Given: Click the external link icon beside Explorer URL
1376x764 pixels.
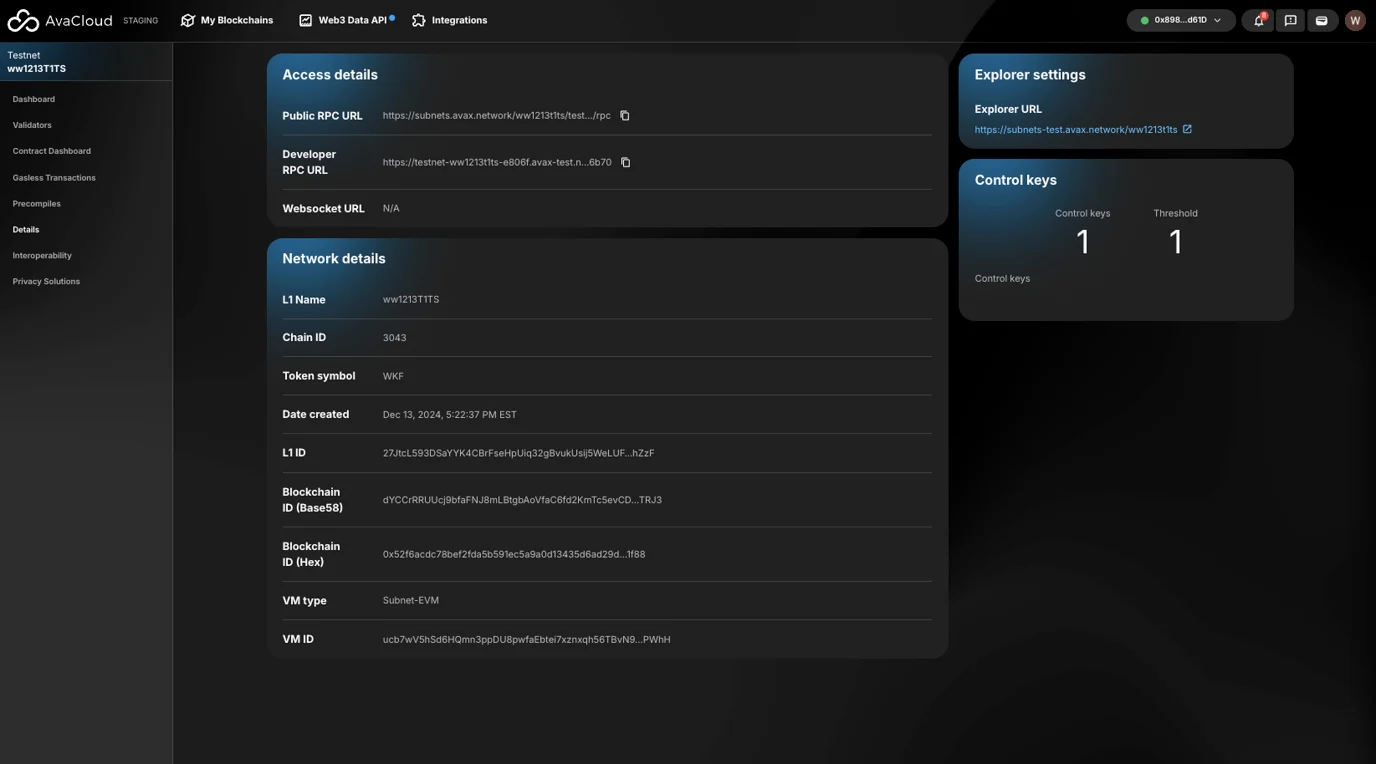Looking at the screenshot, I should pyautogui.click(x=1187, y=129).
